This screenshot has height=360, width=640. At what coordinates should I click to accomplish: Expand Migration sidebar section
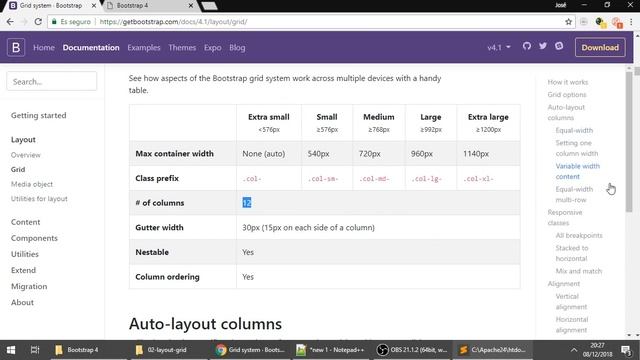pyautogui.click(x=29, y=286)
